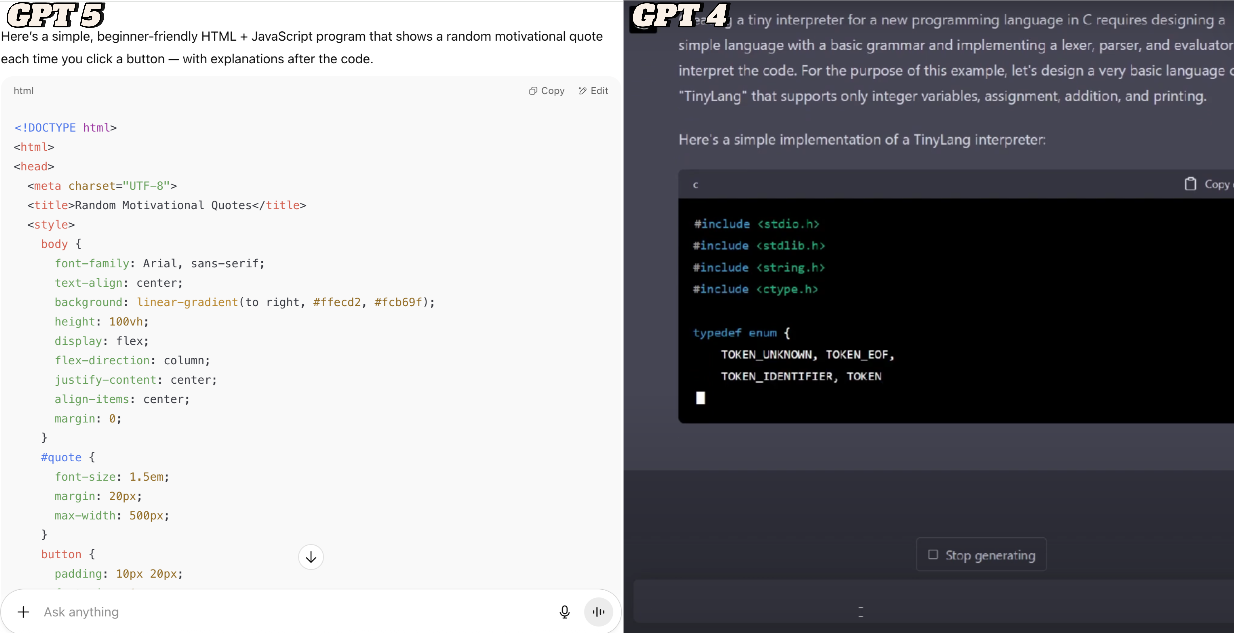This screenshot has width=1234, height=633.
Task: Open voice mode with the waveform icon
Action: [x=598, y=611]
